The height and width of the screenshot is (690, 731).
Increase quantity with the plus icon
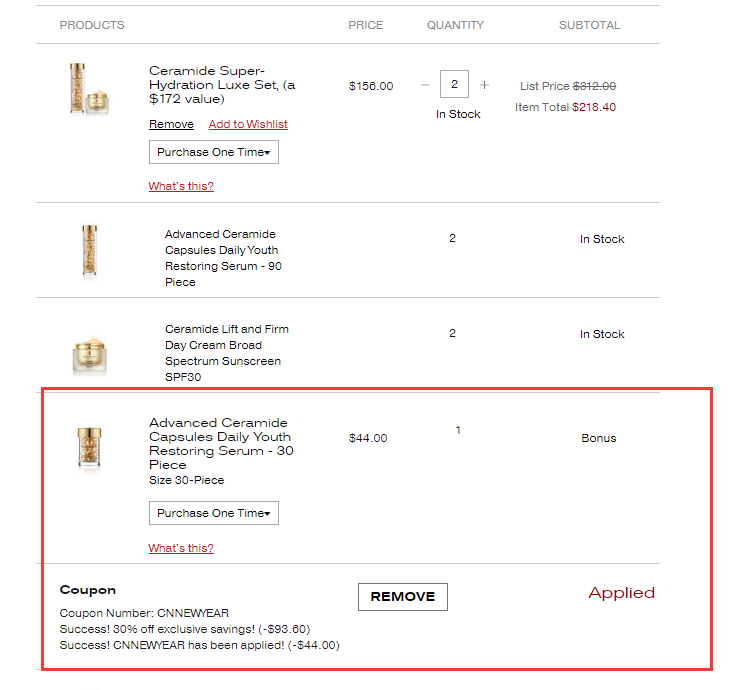click(x=484, y=85)
